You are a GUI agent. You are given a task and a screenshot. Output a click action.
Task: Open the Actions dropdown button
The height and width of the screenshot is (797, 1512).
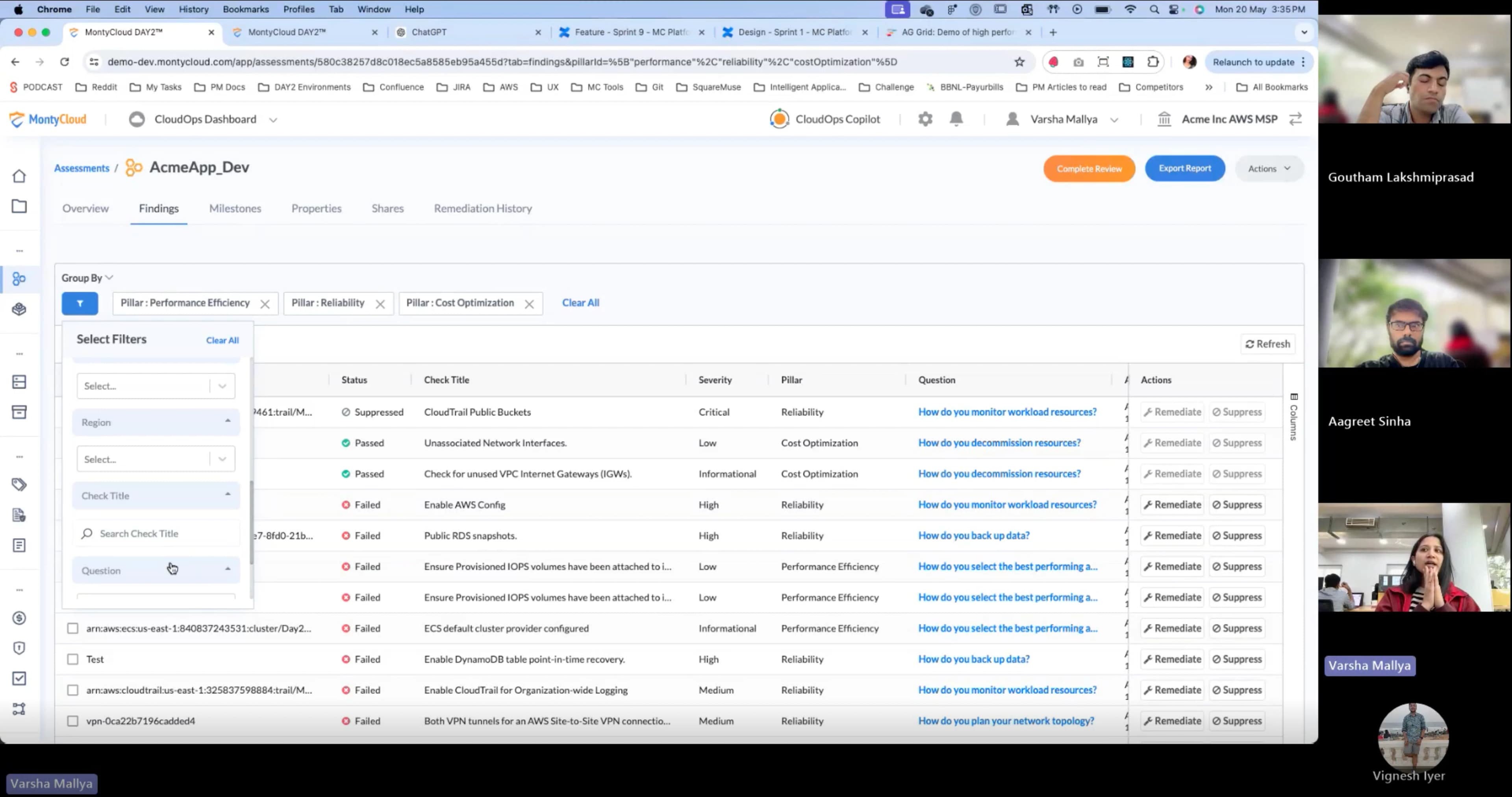point(1269,169)
